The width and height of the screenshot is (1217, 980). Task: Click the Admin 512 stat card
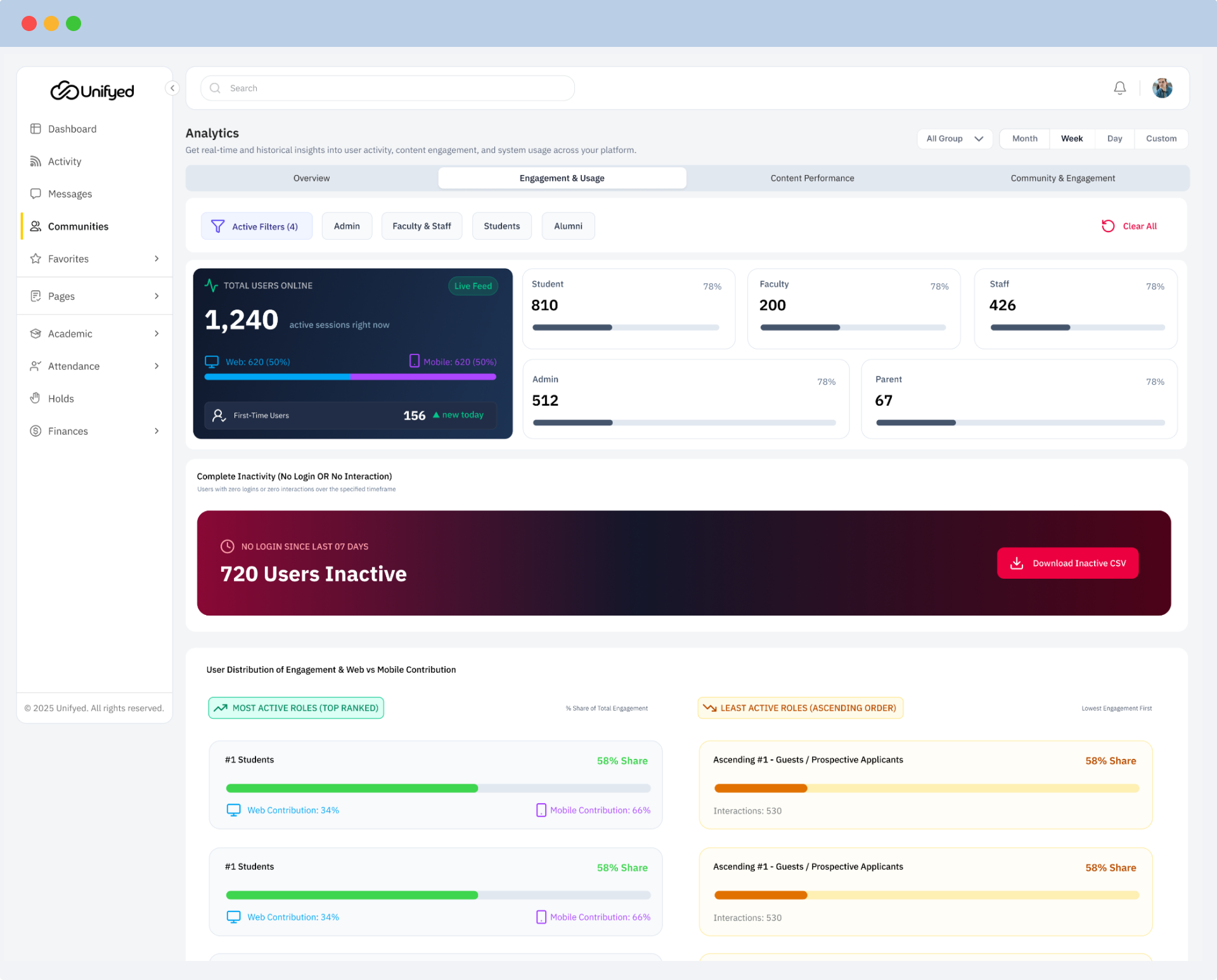(x=686, y=399)
